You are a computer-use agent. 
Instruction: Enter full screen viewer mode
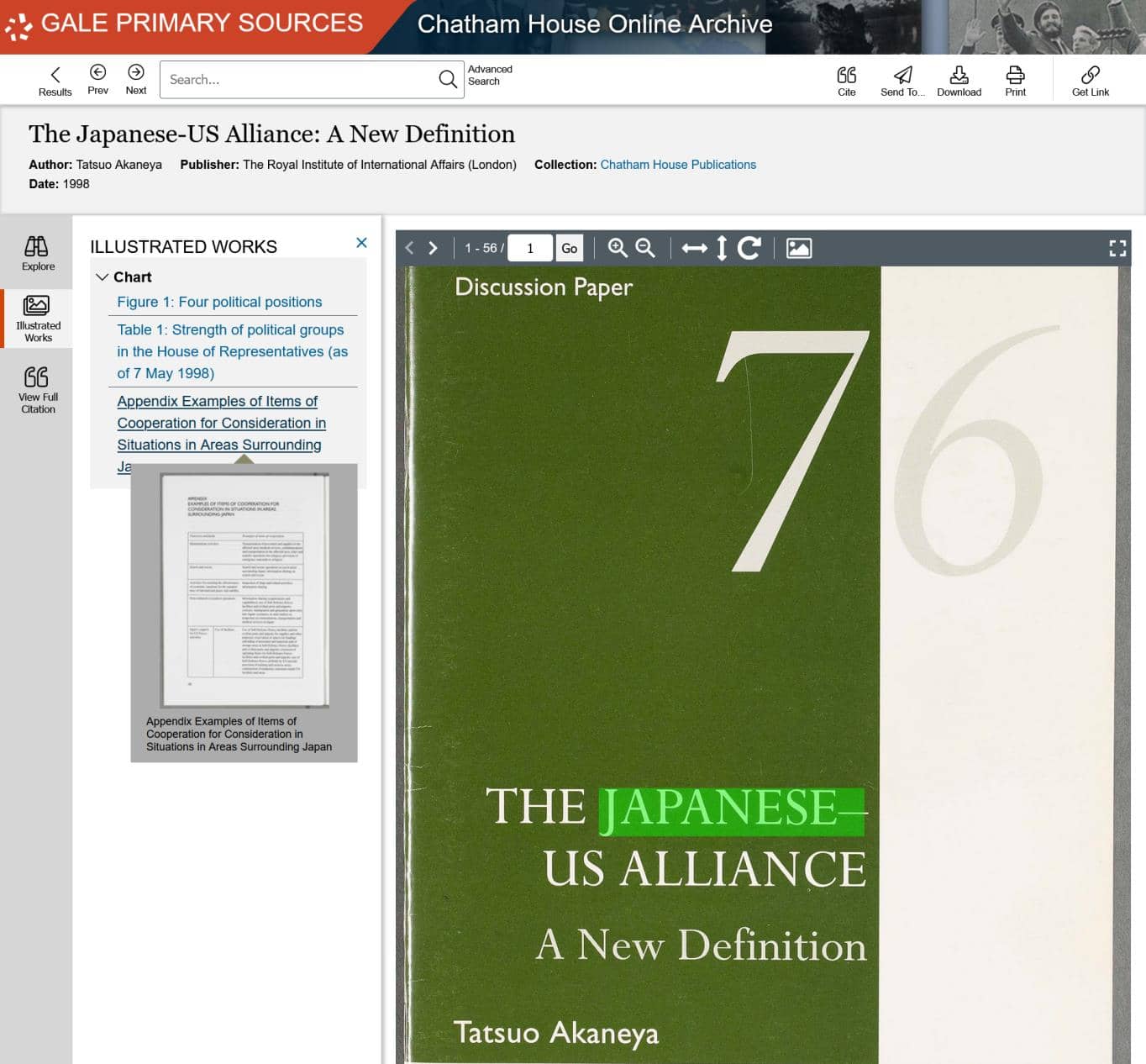(1117, 248)
